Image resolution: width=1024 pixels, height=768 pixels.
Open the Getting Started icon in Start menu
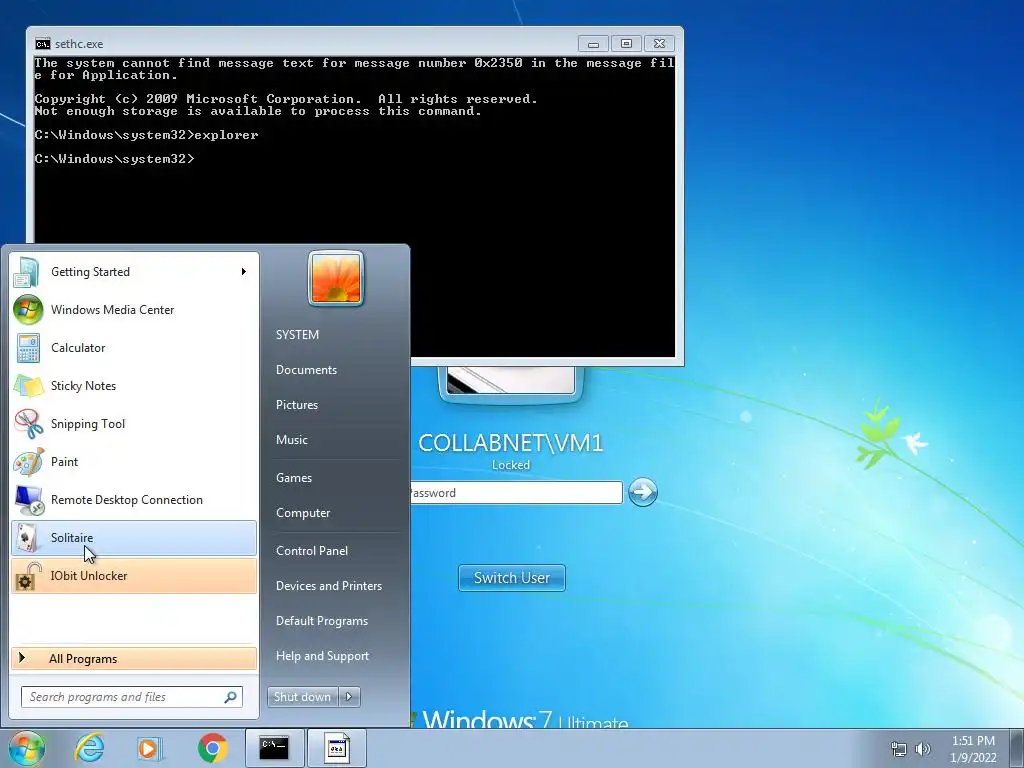coord(27,272)
